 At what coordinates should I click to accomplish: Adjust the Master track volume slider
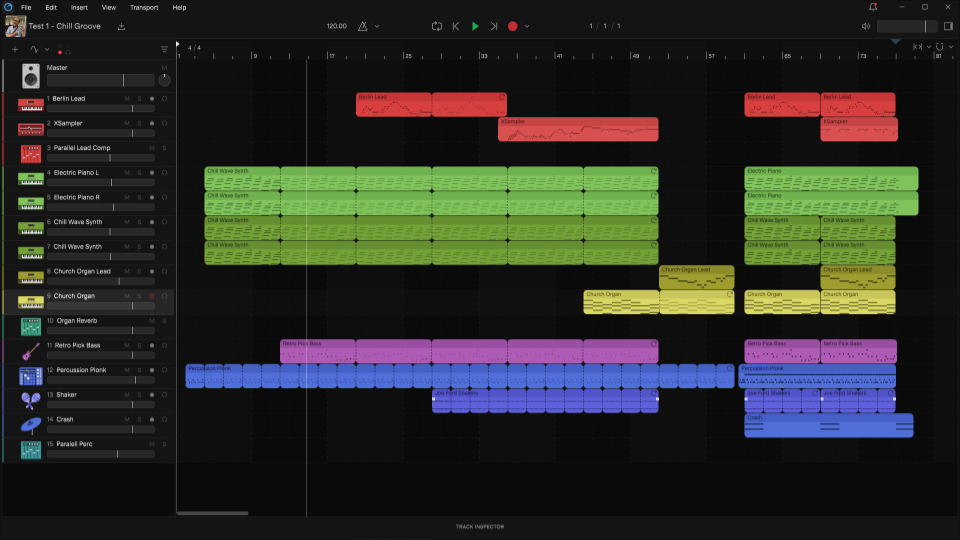coord(100,80)
